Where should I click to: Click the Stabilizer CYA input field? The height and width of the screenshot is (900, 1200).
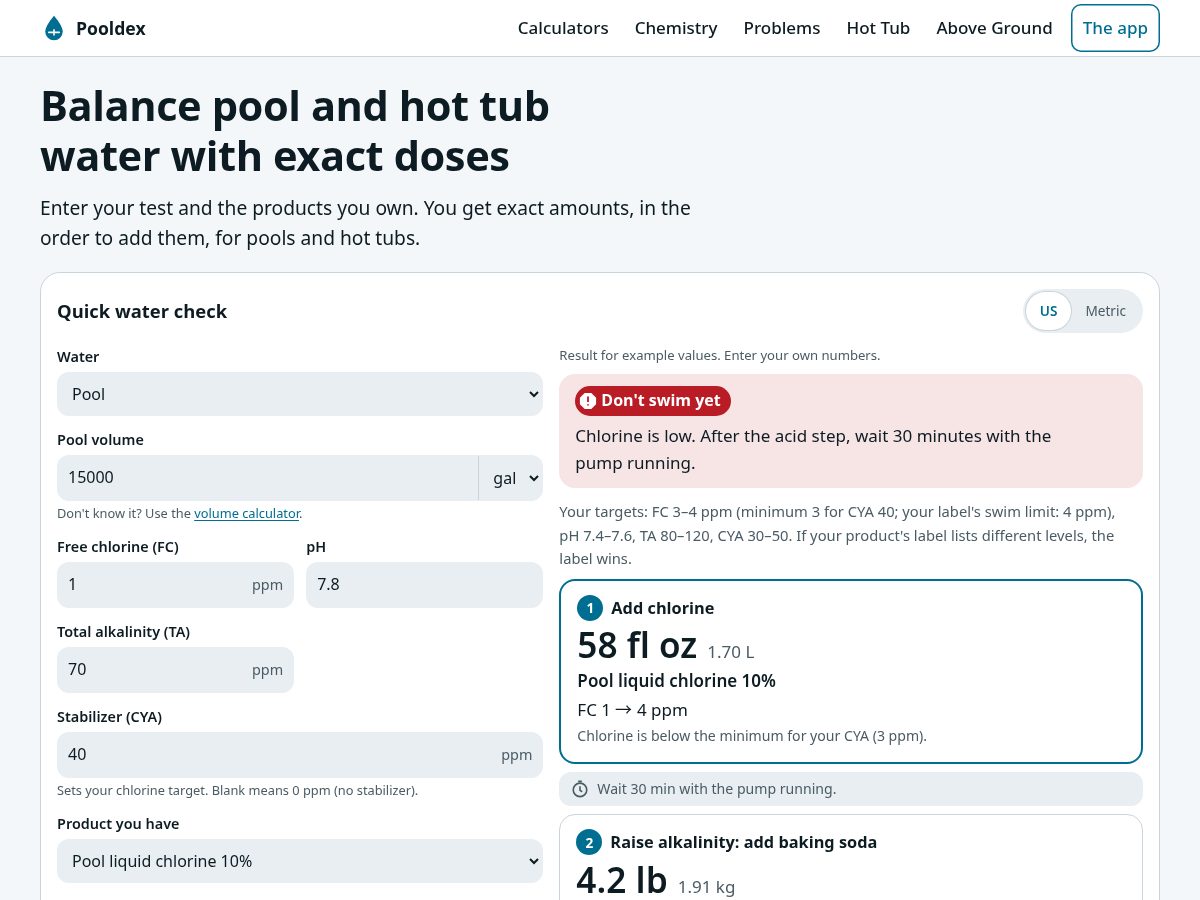point(300,755)
